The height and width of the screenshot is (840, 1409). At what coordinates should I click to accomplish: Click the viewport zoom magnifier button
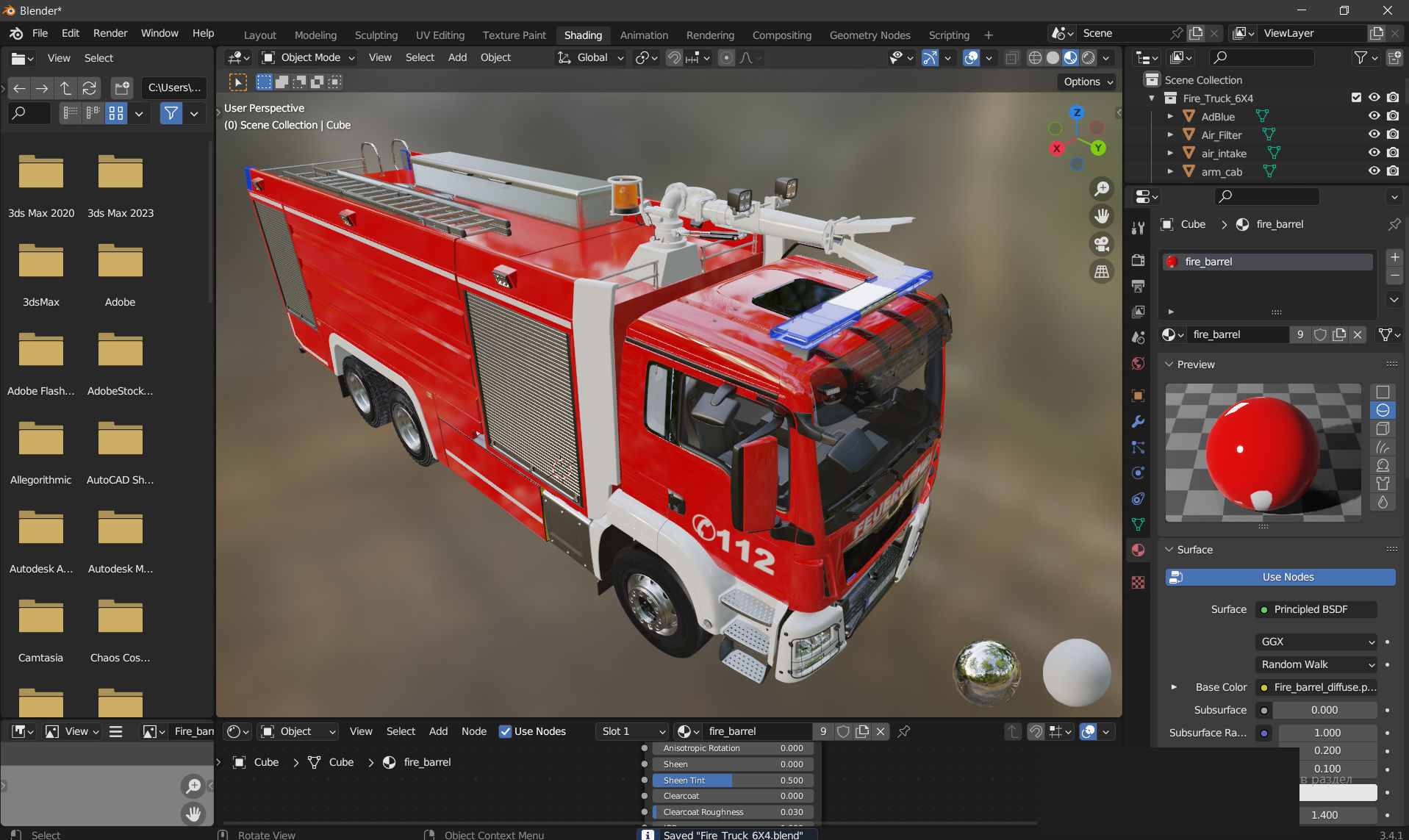1101,189
